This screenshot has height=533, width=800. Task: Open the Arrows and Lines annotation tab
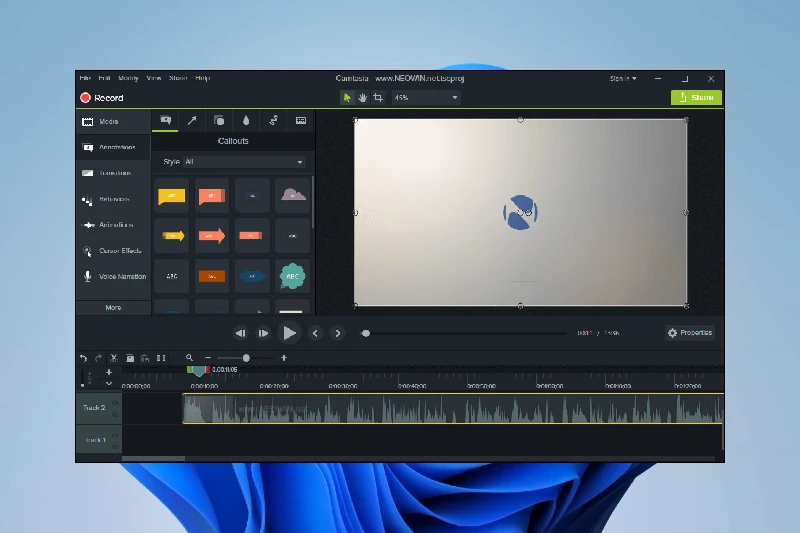pos(192,120)
